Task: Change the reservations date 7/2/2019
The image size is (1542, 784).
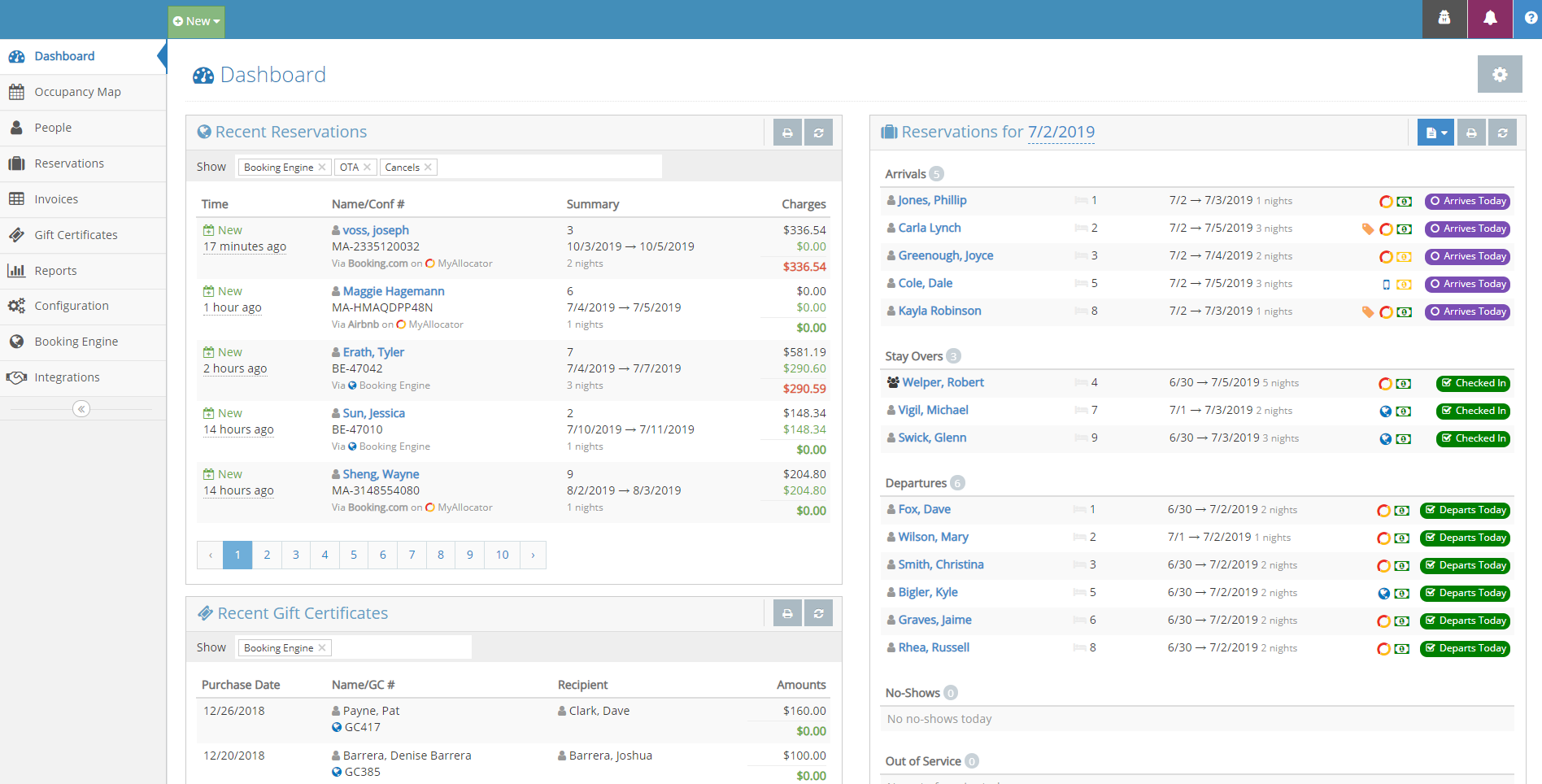Action: pos(1061,132)
